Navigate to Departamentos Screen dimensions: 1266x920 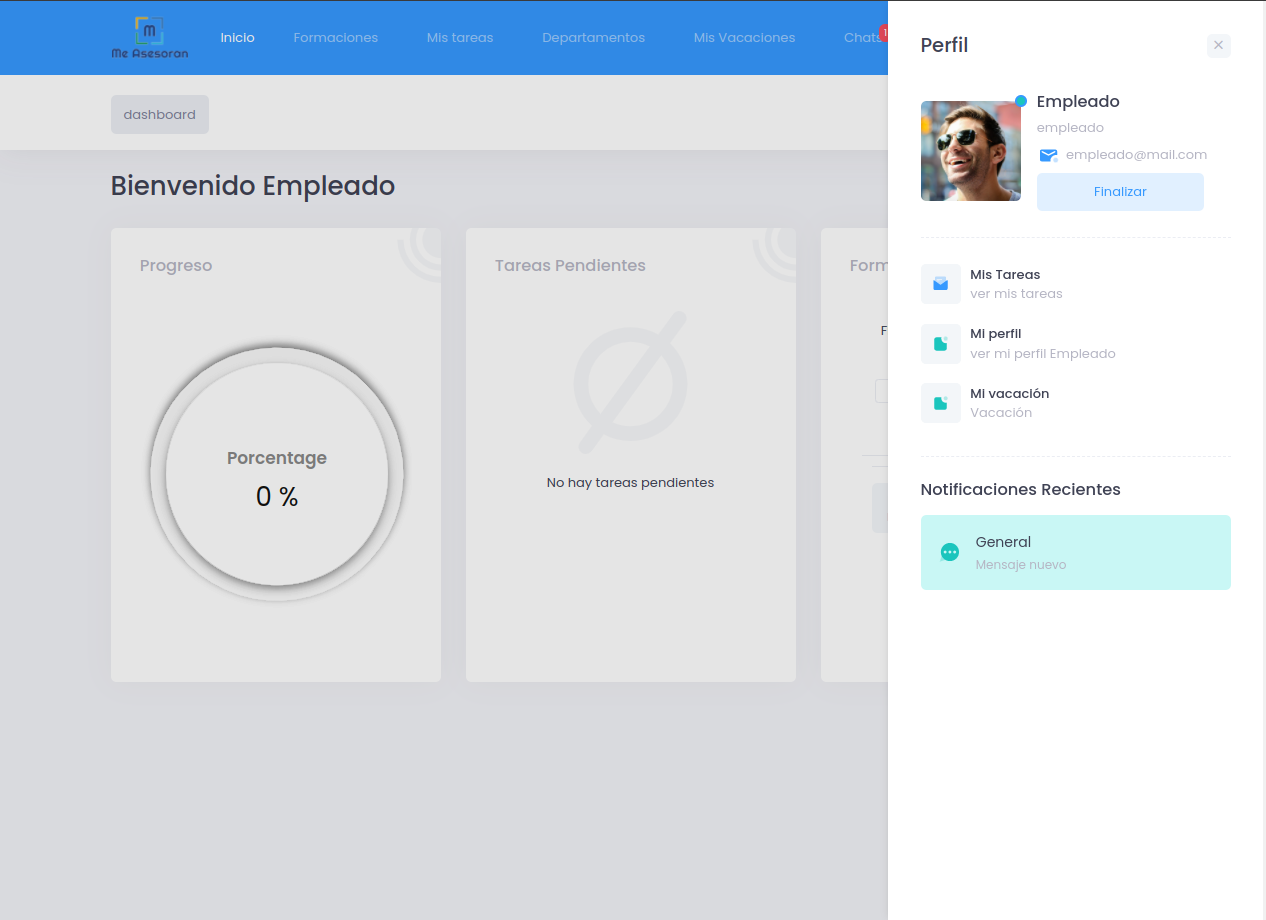pyautogui.click(x=593, y=38)
